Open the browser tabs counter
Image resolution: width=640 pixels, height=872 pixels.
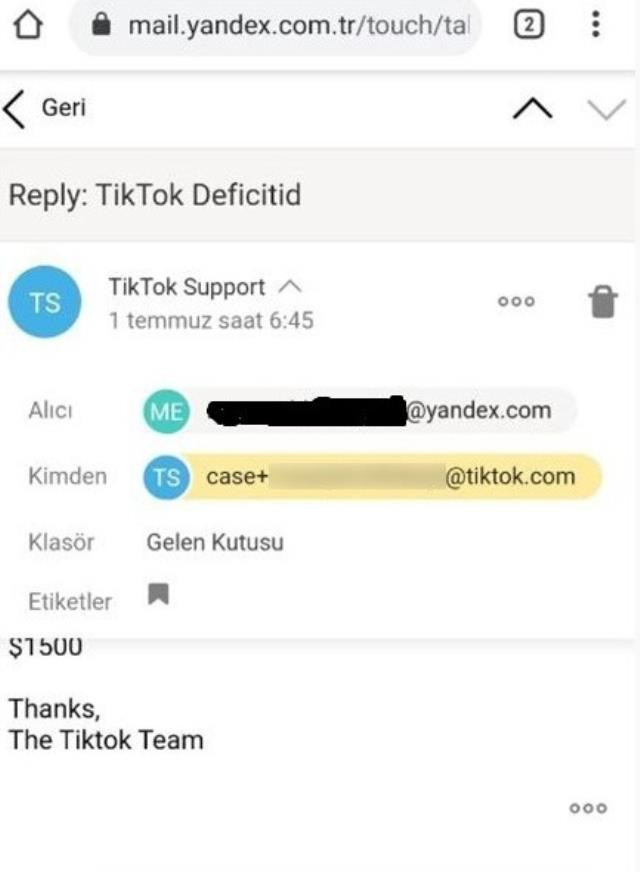[529, 25]
